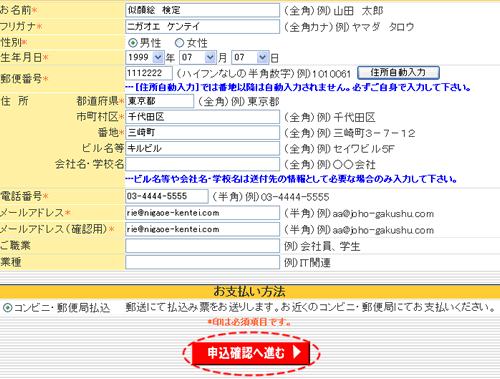This screenshot has height=379, width=500.
Task: Click the red 申込確認へ進む button
Action: (251, 353)
